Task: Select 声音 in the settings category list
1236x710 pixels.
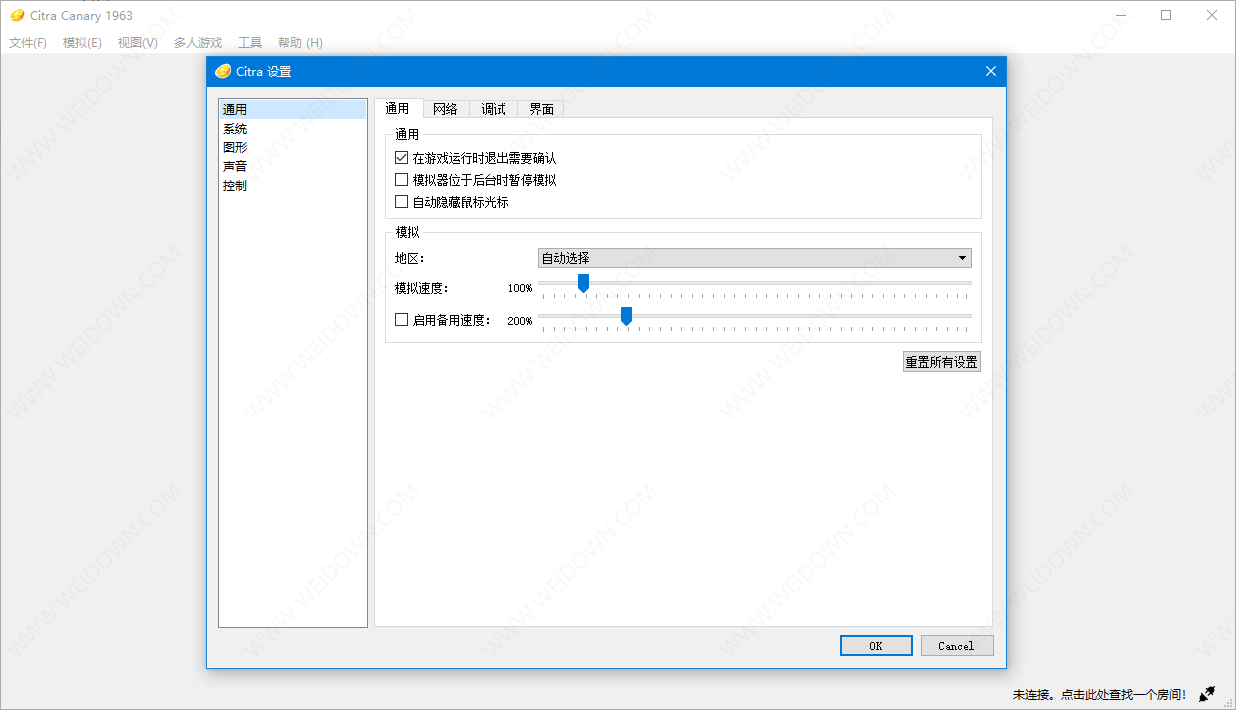Action: point(293,166)
